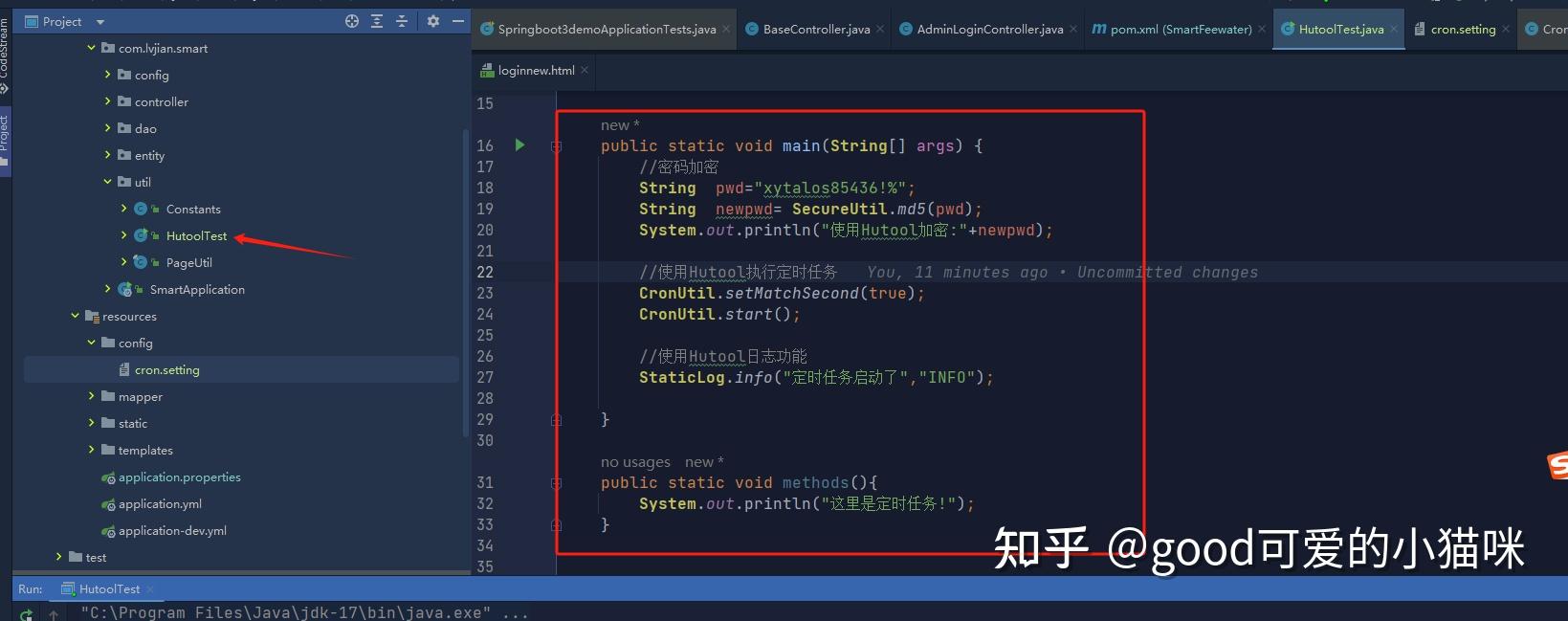1568x621 pixels.
Task: Open Project panel settings gear
Action: (433, 21)
